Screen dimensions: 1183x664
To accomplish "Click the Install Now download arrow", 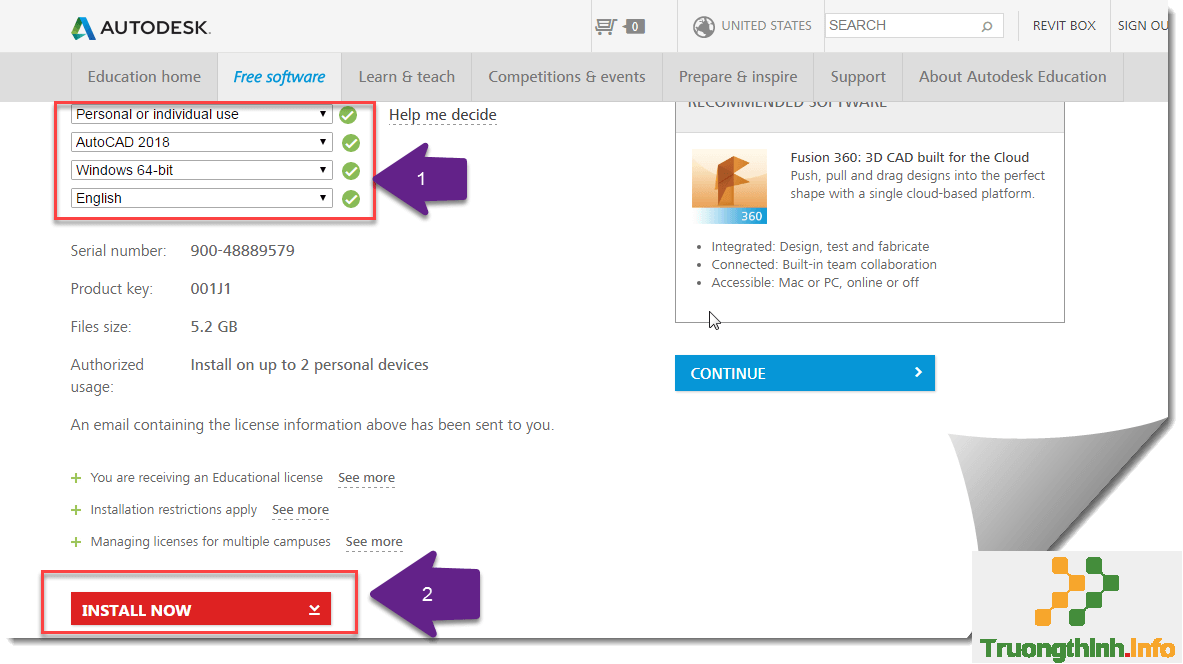I will pyautogui.click(x=315, y=610).
